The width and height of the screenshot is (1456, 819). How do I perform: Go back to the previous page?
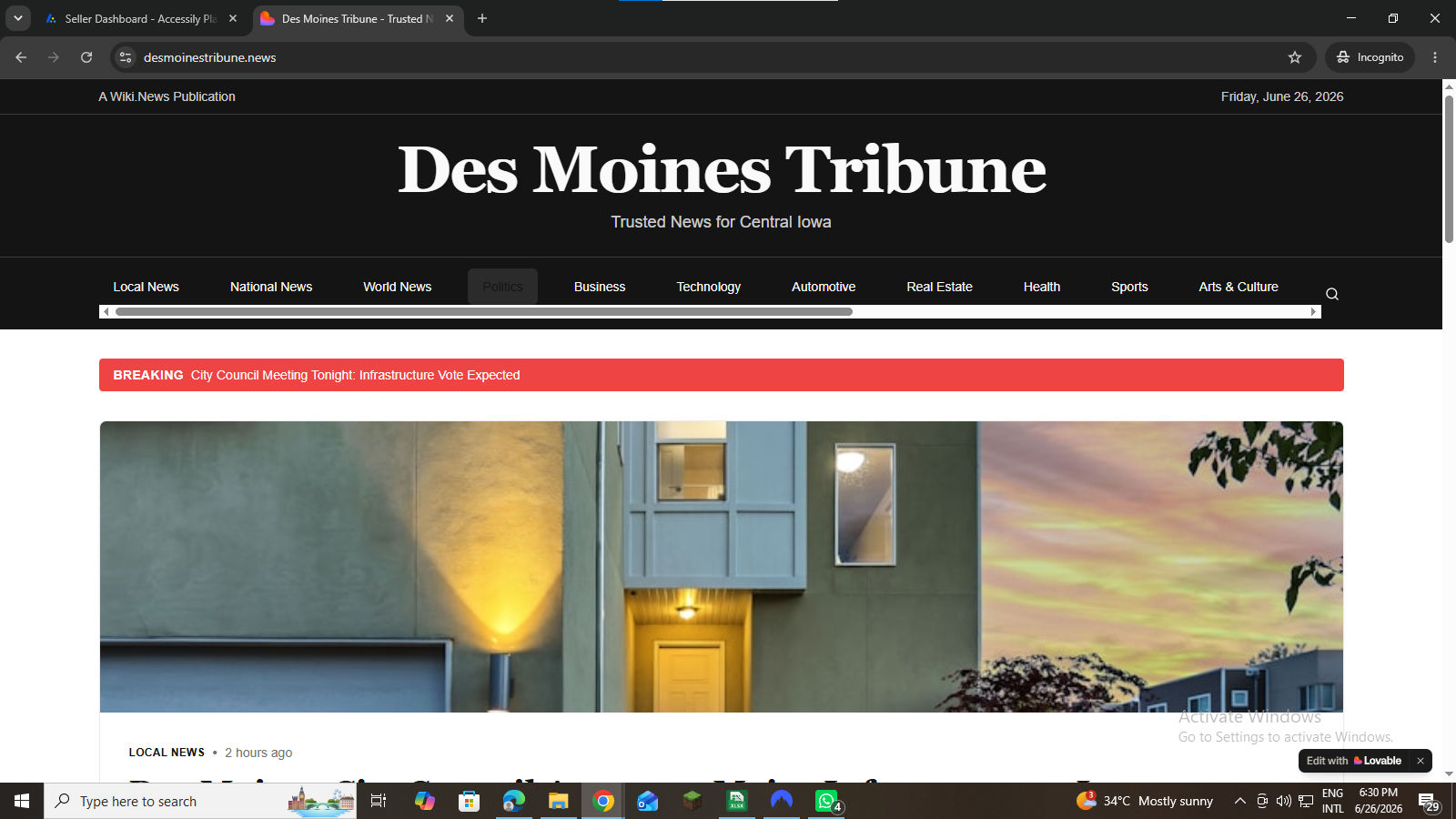(21, 57)
